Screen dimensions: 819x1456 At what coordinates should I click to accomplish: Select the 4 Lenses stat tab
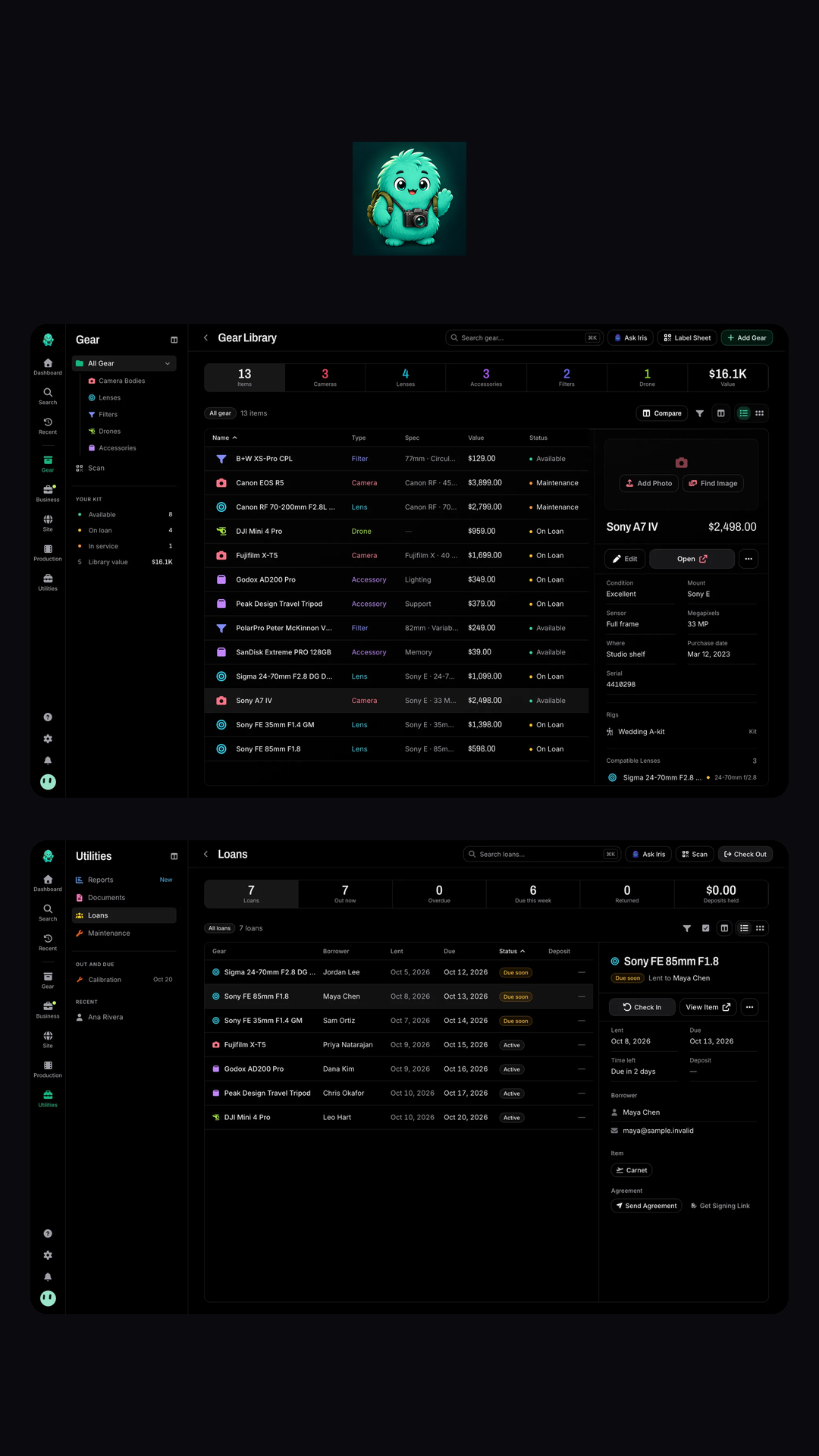[x=406, y=377]
